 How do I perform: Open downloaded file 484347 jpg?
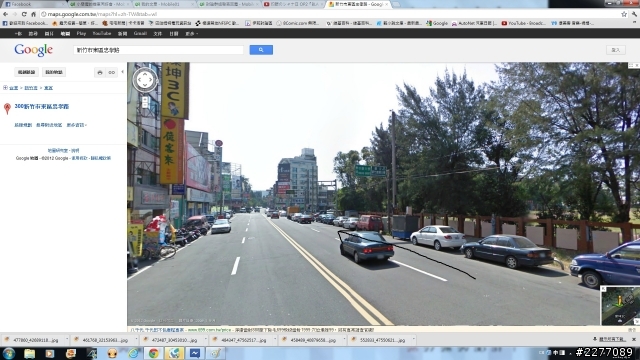240,340
